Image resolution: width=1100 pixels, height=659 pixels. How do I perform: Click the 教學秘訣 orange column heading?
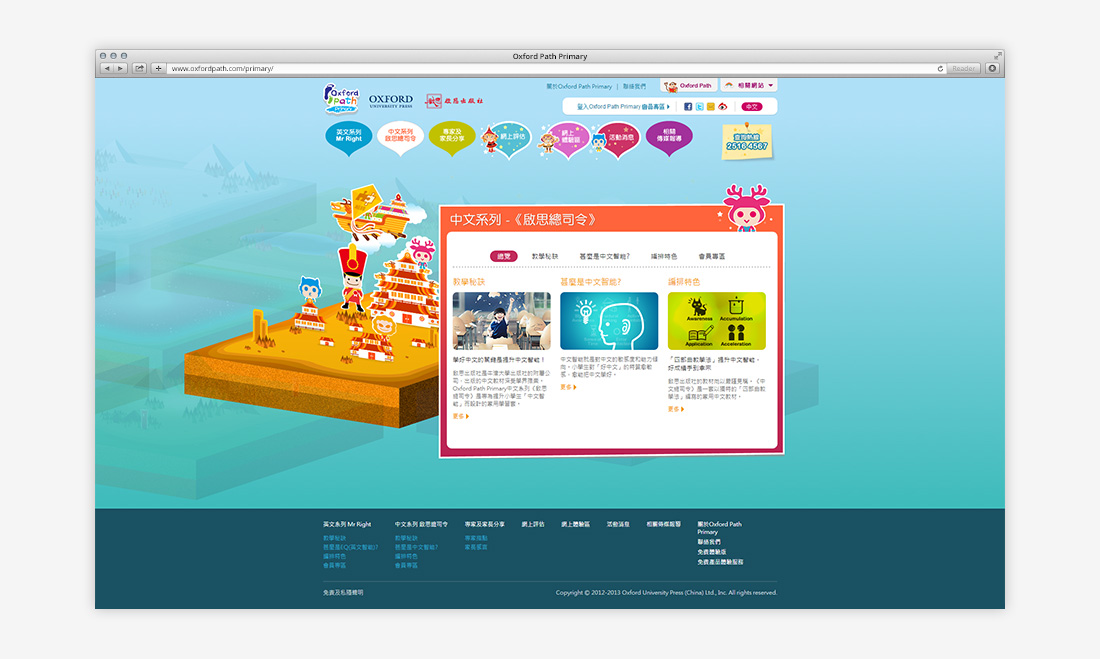469,282
